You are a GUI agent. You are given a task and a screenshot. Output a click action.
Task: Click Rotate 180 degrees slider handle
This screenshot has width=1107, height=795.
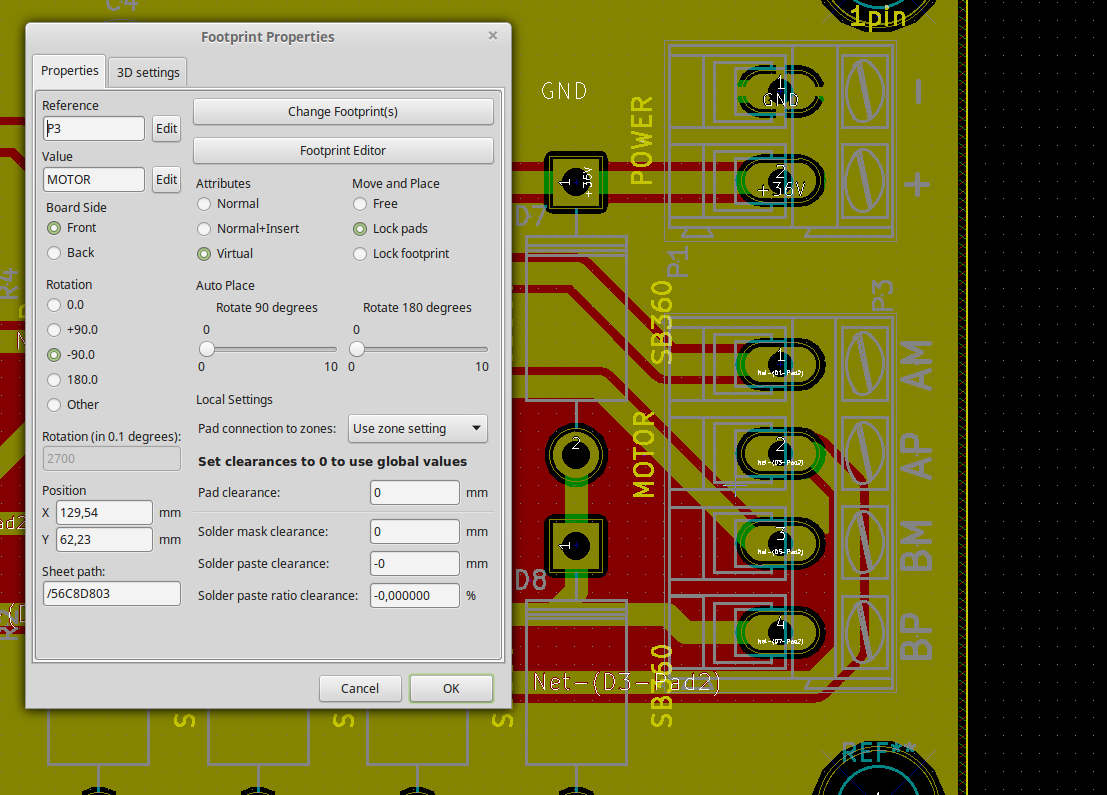357,349
